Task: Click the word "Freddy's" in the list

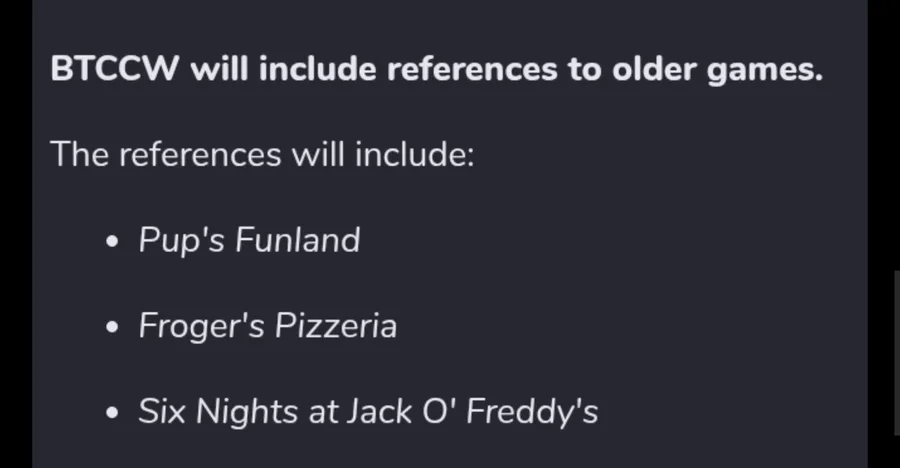Action: 532,413
